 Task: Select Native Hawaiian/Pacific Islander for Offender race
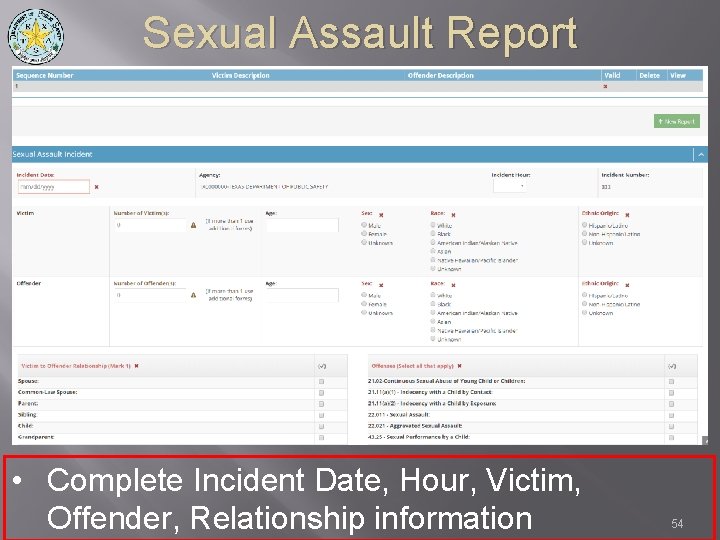coord(433,330)
